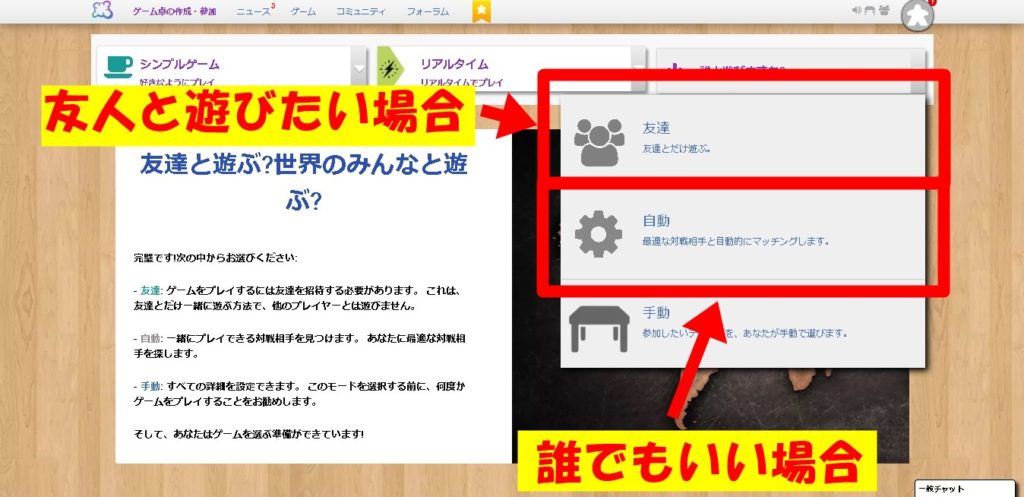Open the ニュース menu item
Image resolution: width=1024 pixels, height=497 pixels.
253,12
